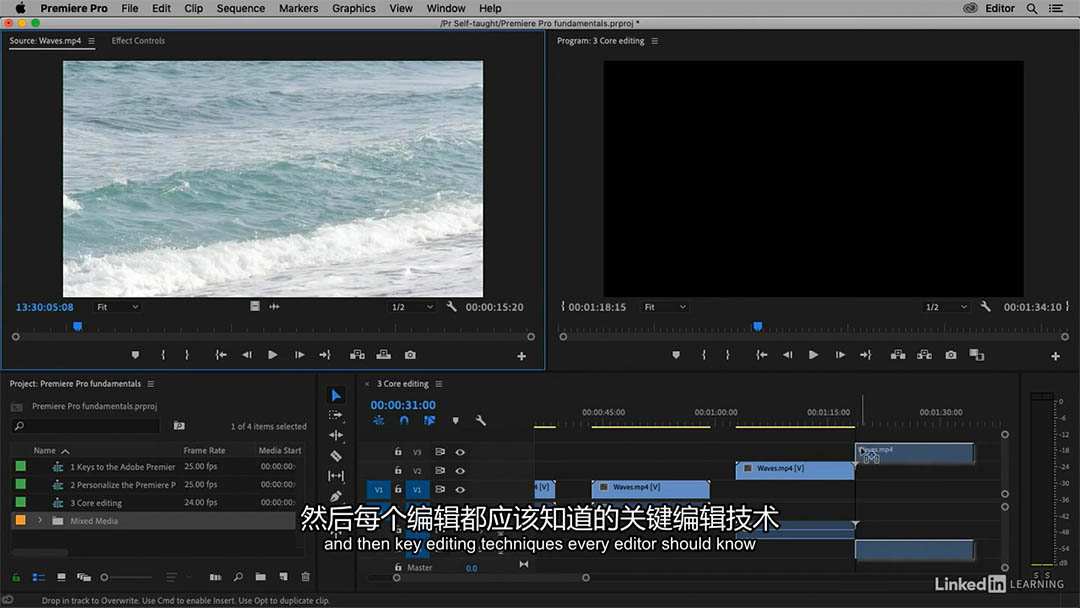The height and width of the screenshot is (608, 1080).
Task: Switch Project panel to Icon View
Action: [x=61, y=577]
